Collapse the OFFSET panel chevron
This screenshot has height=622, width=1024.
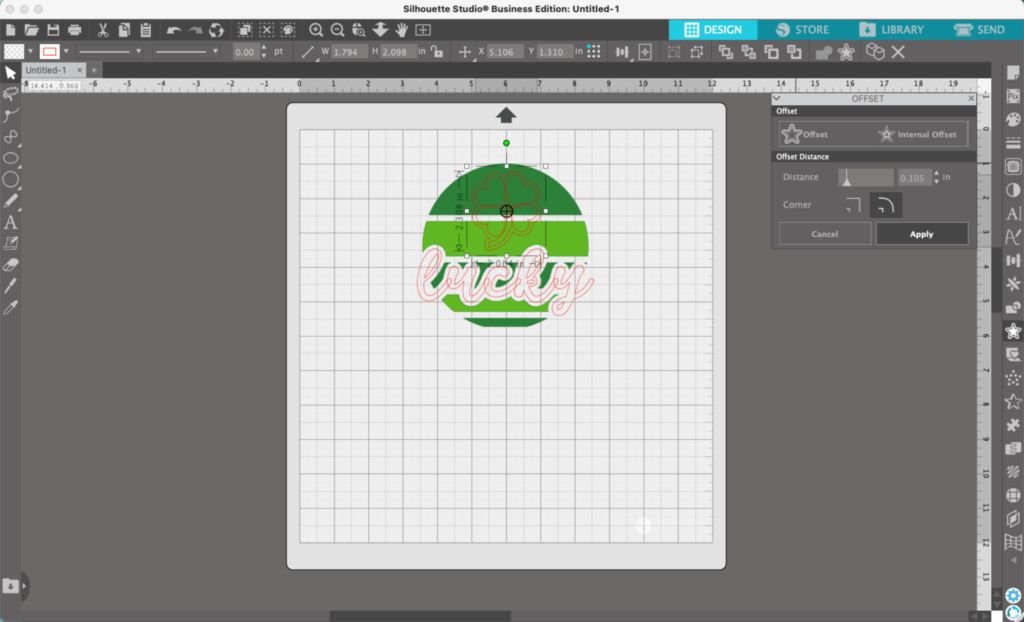[776, 99]
